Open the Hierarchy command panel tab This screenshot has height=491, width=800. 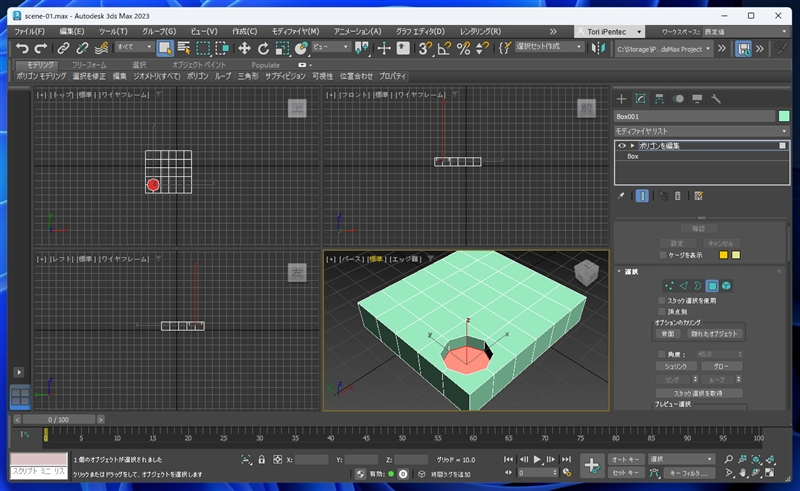point(659,99)
